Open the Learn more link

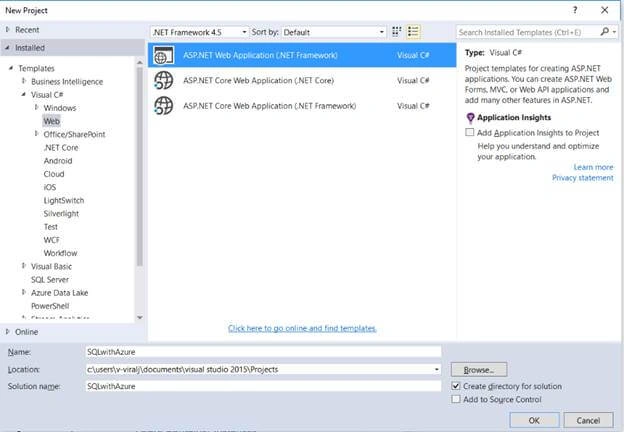point(593,167)
